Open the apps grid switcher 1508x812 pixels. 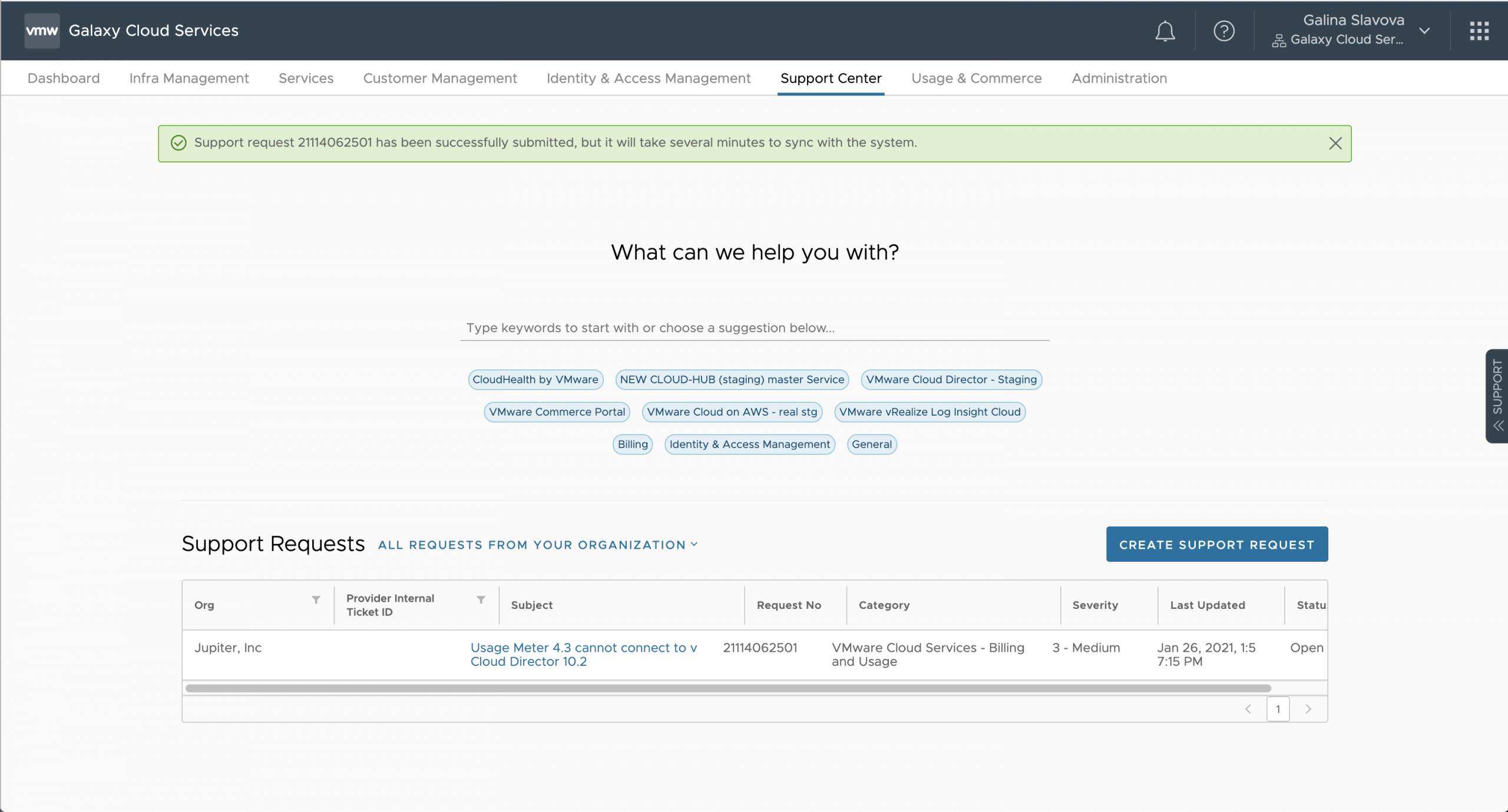pos(1479,31)
